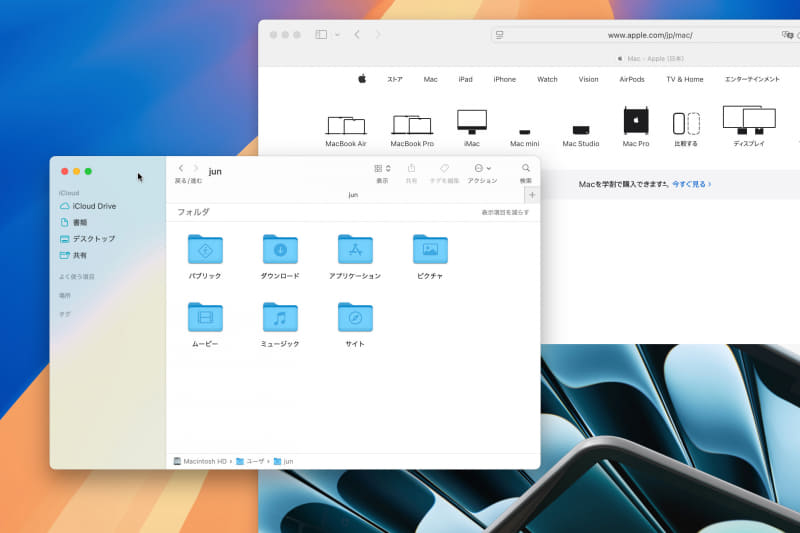Click the Safari translate icon in the address bar
800x533 pixels.
tap(787, 35)
